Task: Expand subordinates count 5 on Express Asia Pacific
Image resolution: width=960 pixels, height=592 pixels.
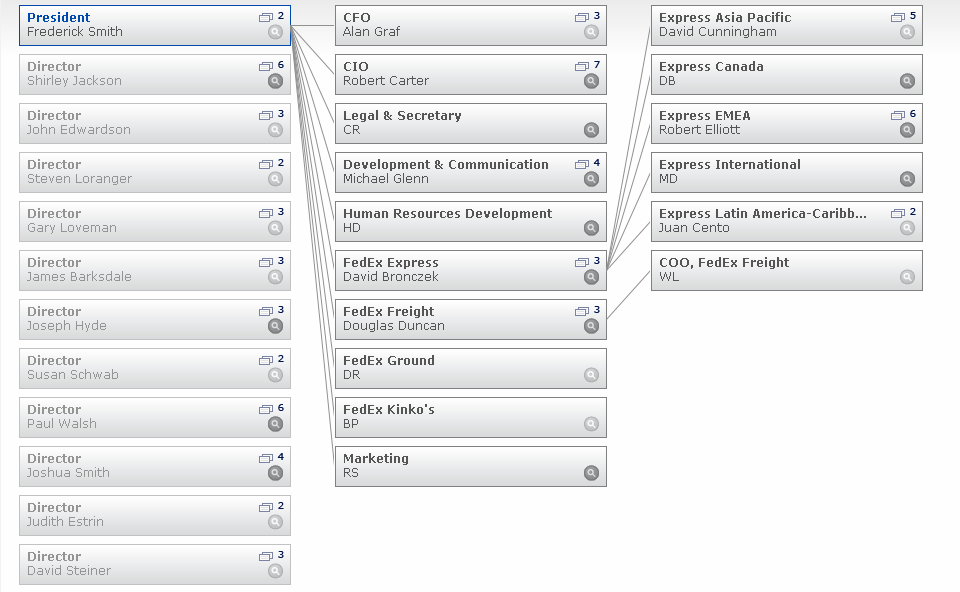Action: pos(903,17)
